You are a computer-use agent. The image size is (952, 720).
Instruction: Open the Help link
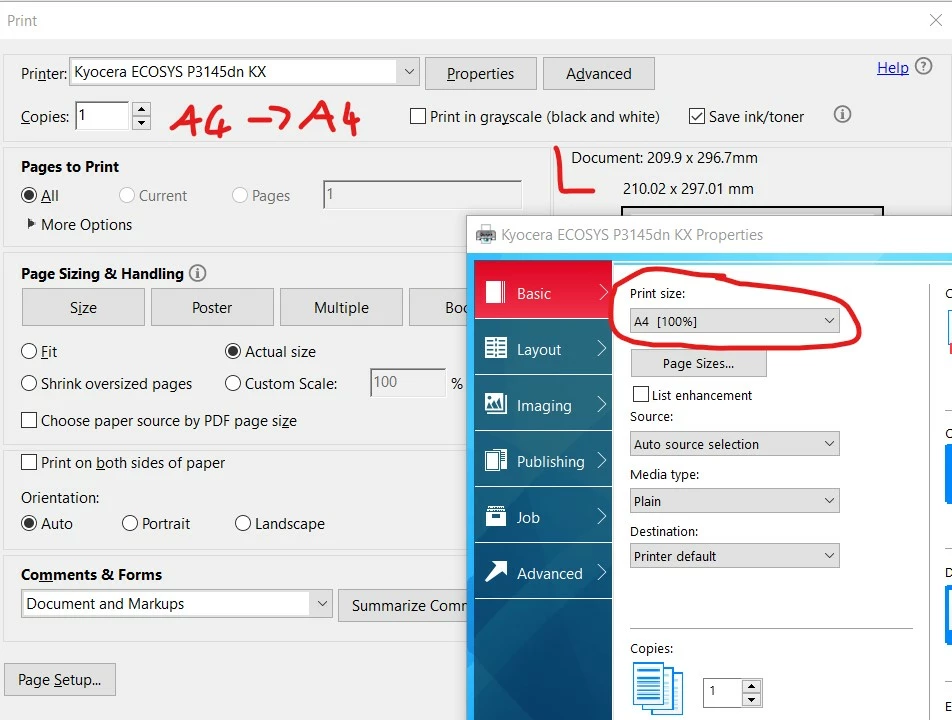[892, 67]
